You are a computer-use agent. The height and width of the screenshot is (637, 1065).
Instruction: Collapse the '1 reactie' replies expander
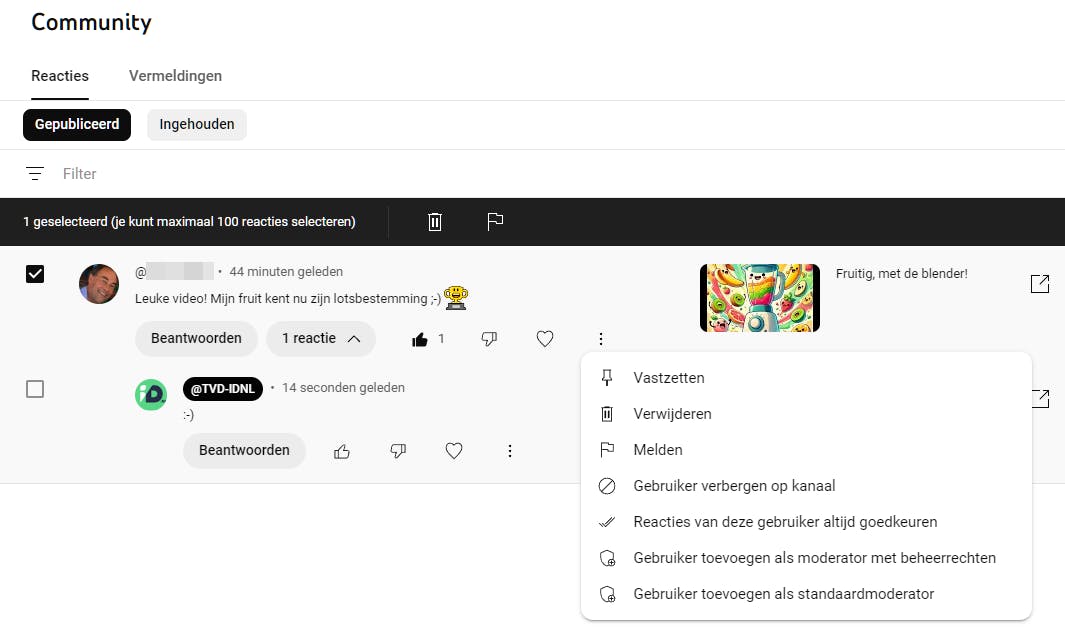(320, 339)
